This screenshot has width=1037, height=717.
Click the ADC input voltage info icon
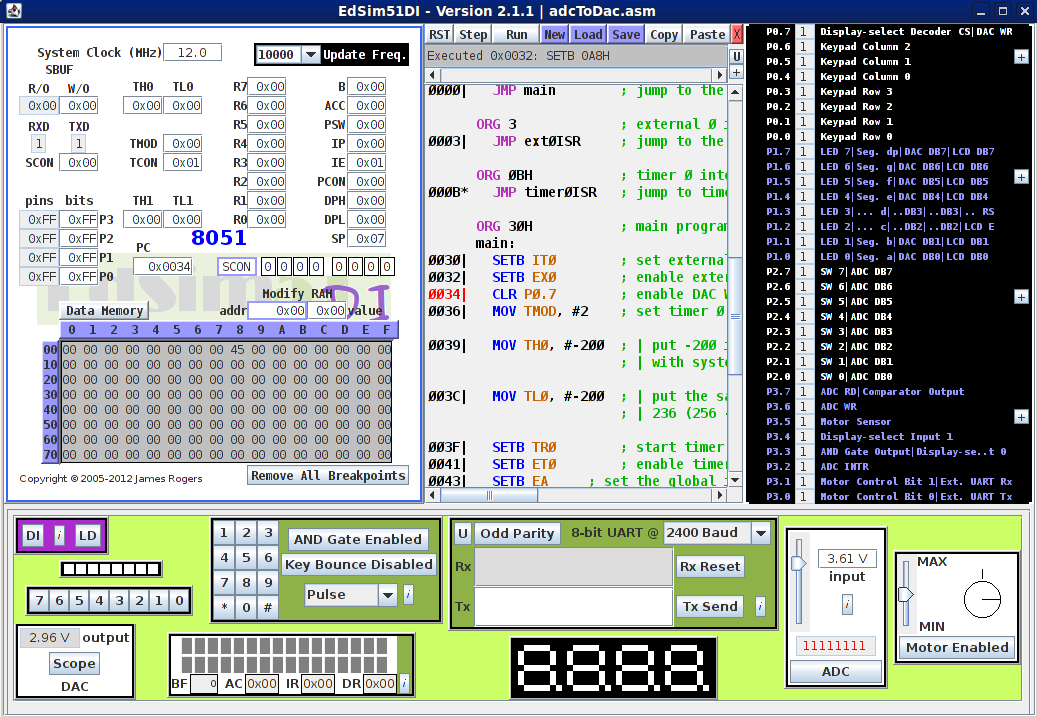click(846, 603)
